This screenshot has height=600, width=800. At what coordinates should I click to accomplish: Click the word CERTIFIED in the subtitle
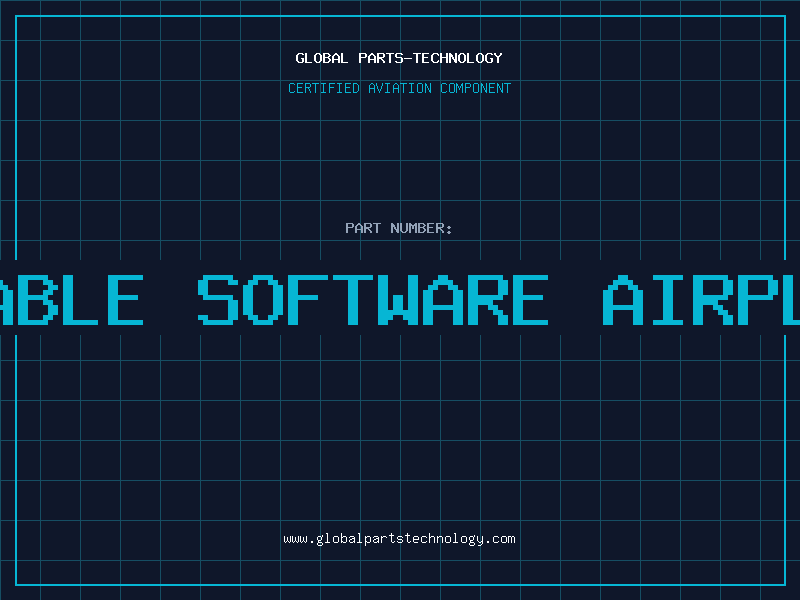tap(324, 88)
